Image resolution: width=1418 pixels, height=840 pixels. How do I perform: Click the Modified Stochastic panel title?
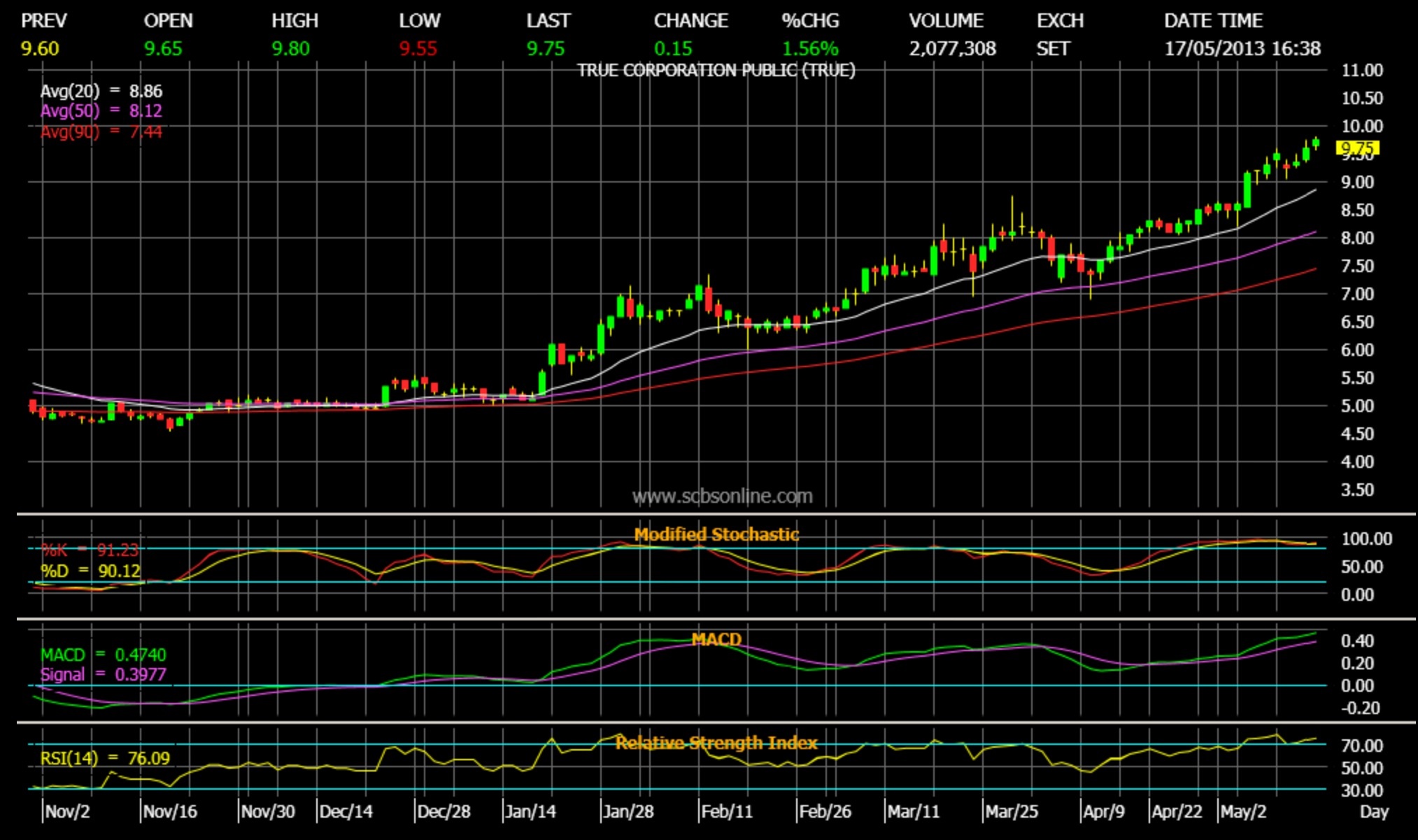coord(716,534)
